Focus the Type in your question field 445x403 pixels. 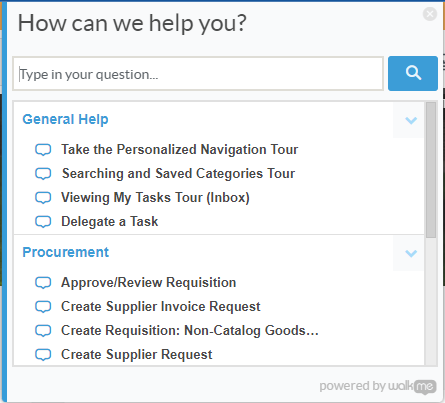198,74
